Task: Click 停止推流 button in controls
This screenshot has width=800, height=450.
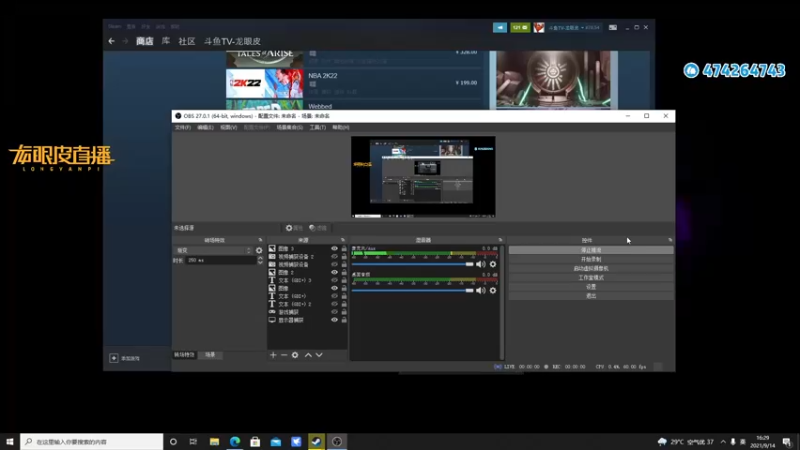Action: [x=591, y=250]
